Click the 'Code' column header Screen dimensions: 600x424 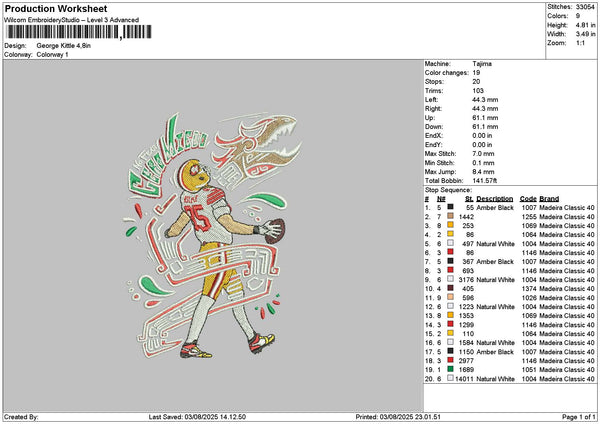[x=528, y=199]
